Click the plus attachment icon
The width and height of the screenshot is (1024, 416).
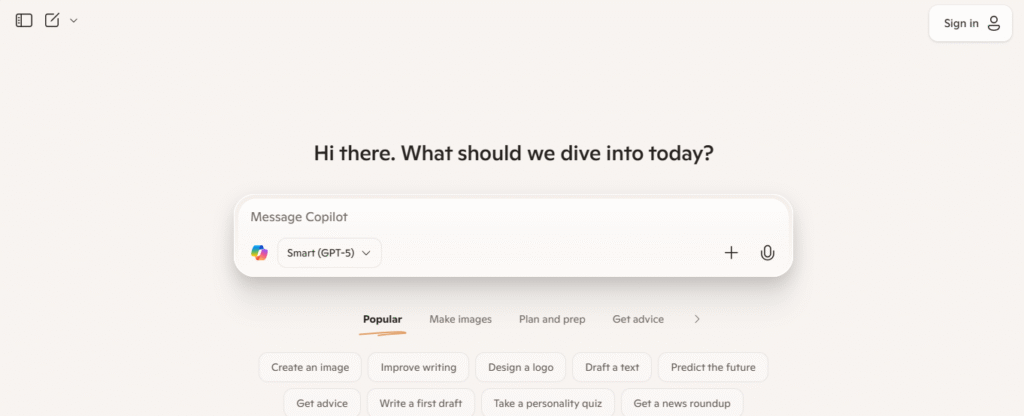(x=731, y=253)
